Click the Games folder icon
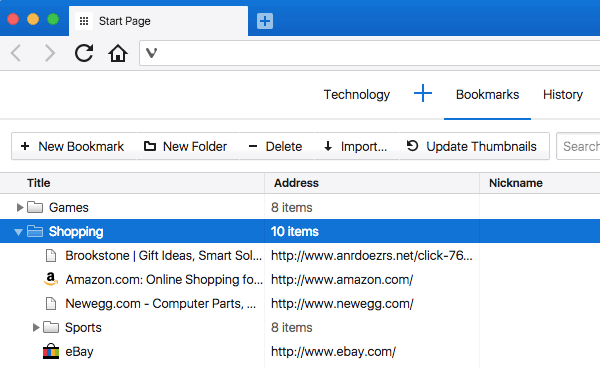600x368 pixels. [x=35, y=207]
